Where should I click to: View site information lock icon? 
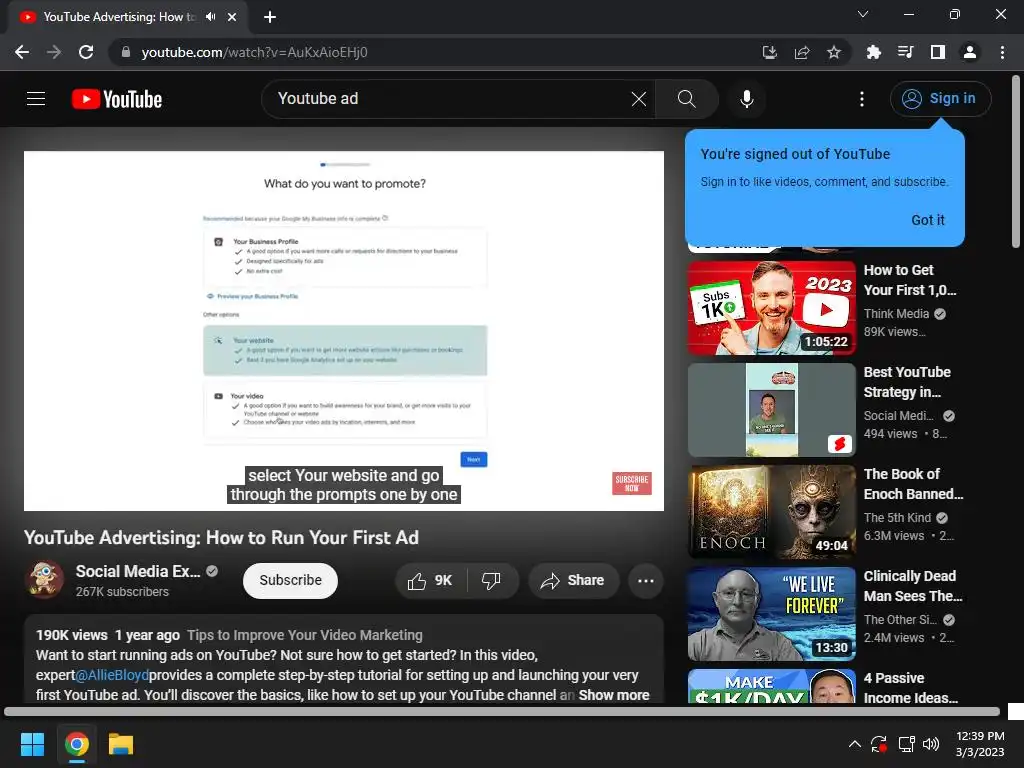(x=126, y=52)
